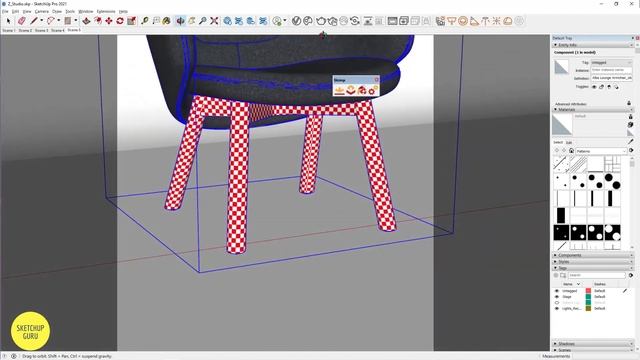640x360 pixels.
Task: Click the Stage tag teal color swatch
Action: coord(588,297)
